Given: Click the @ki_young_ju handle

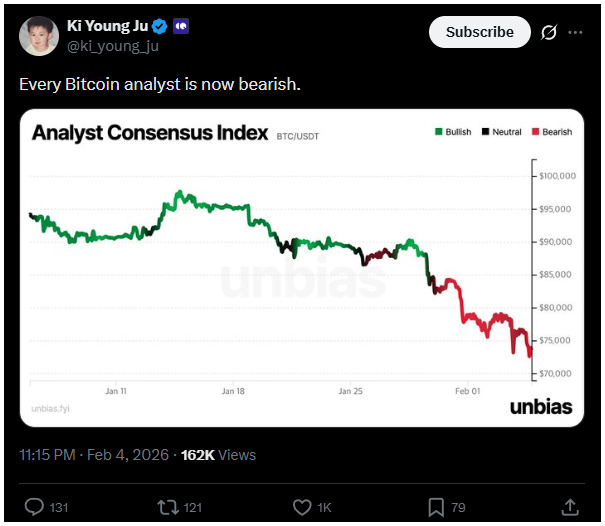Looking at the screenshot, I should pyautogui.click(x=112, y=45).
